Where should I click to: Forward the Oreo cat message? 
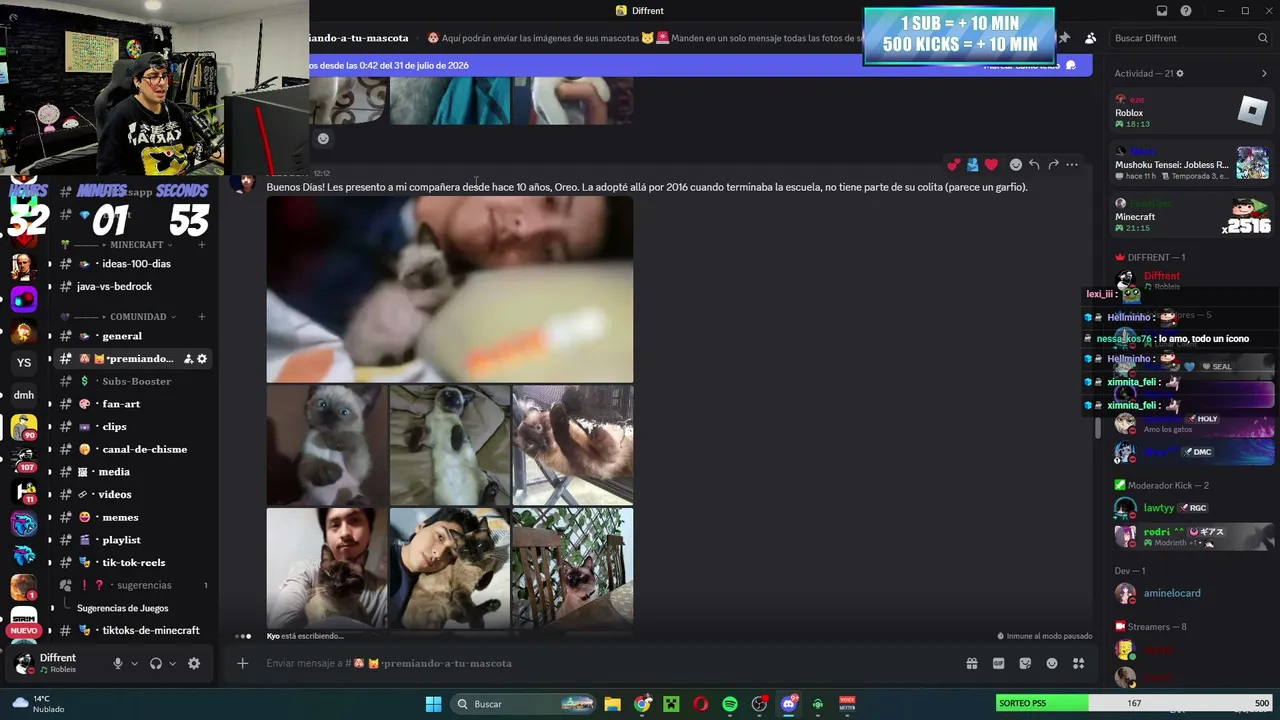pos(1053,165)
